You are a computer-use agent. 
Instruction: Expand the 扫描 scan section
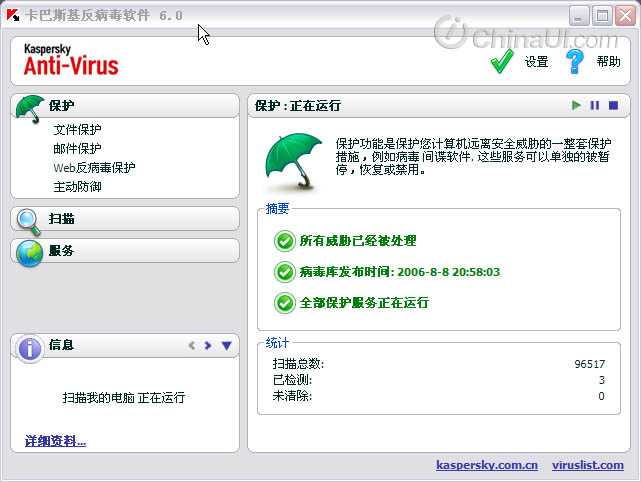[125, 219]
